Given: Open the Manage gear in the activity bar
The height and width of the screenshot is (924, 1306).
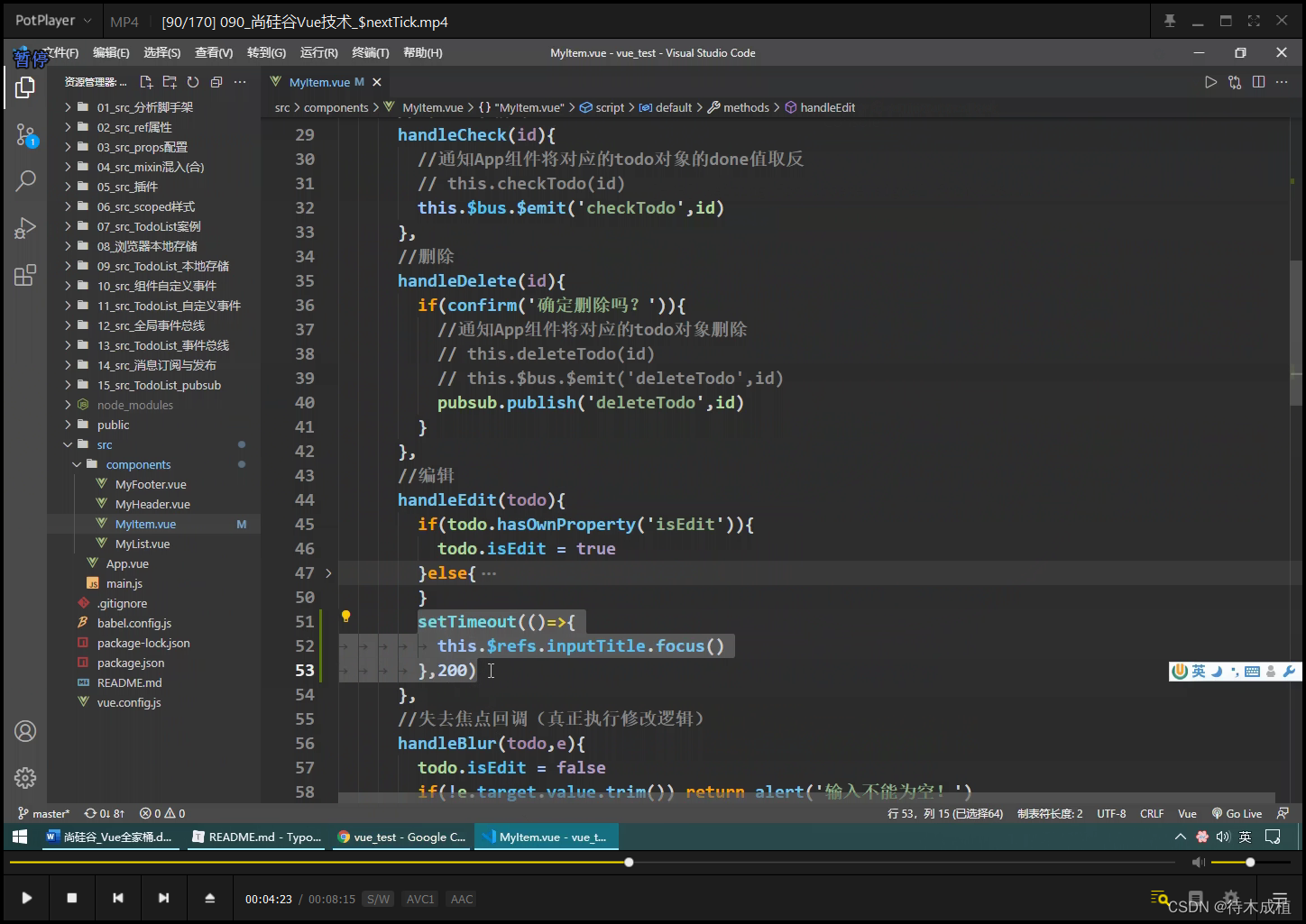Looking at the screenshot, I should point(25,777).
